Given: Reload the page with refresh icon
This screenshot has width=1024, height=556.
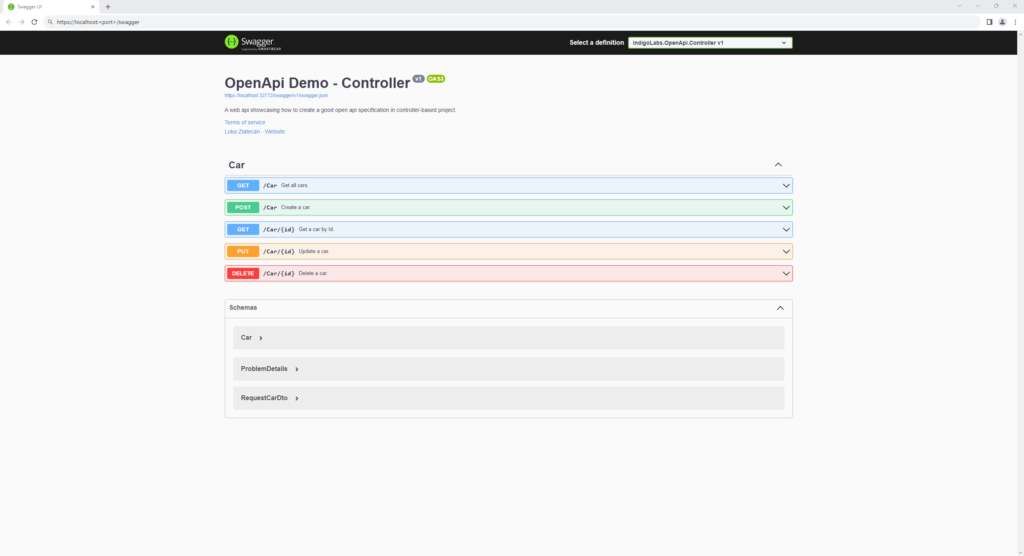Looking at the screenshot, I should tap(34, 21).
